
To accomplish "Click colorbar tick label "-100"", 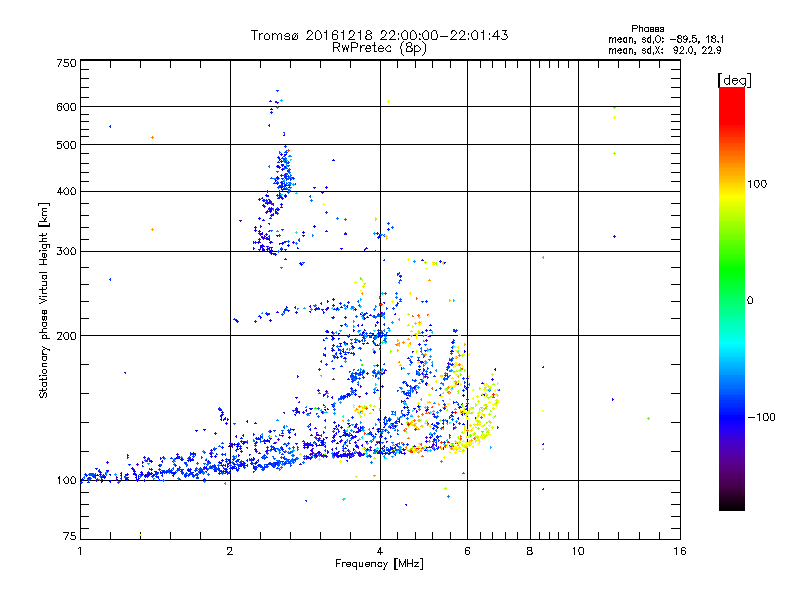I will coord(762,417).
